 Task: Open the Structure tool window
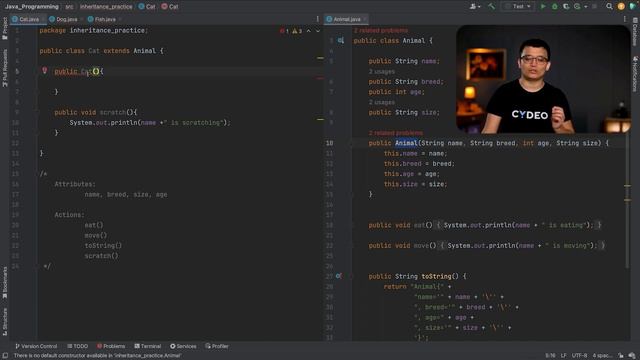tap(5, 322)
